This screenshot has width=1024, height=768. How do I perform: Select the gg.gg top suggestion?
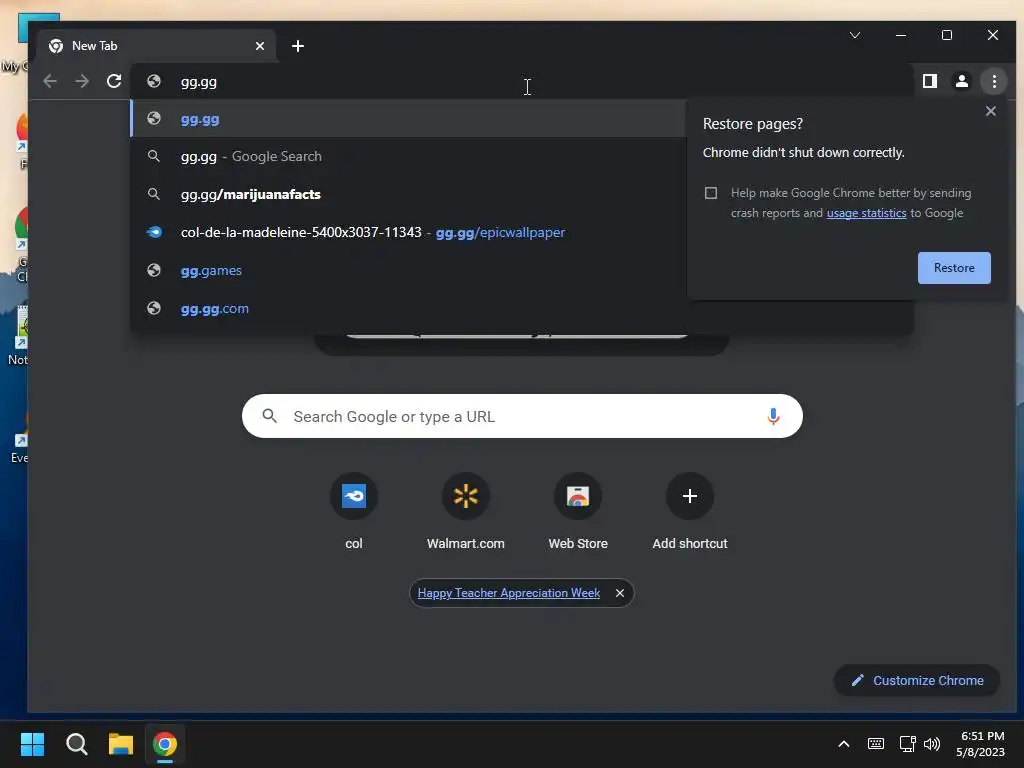click(409, 119)
